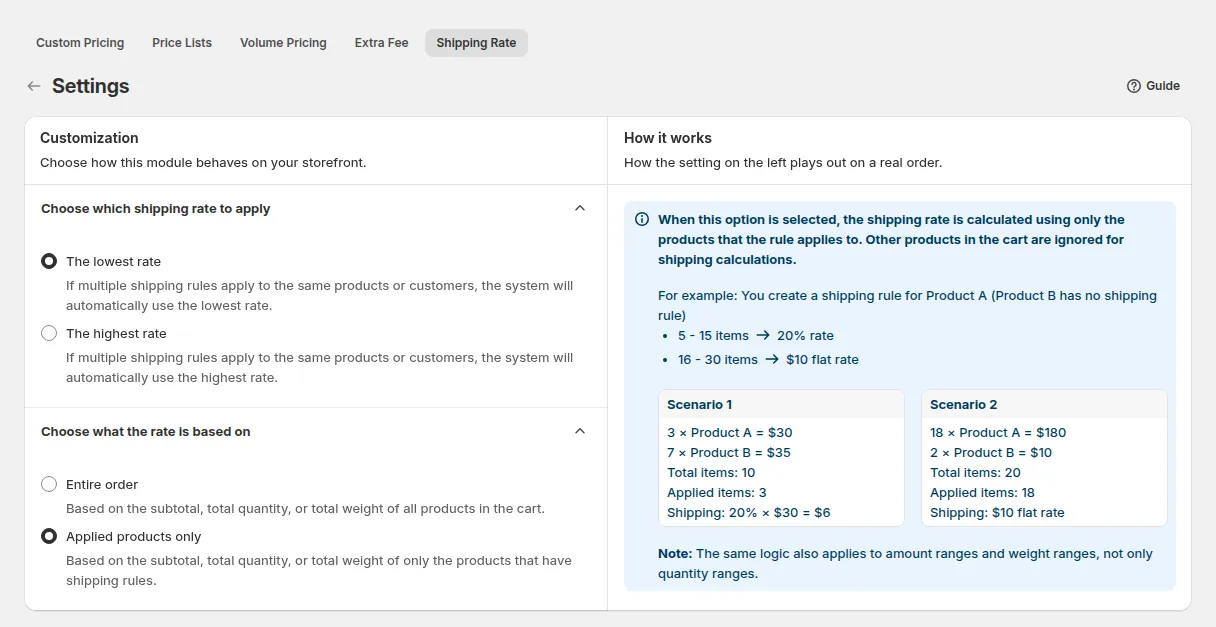1216x627 pixels.
Task: Click the "Total items: 20" line
Action: pyautogui.click(x=975, y=473)
